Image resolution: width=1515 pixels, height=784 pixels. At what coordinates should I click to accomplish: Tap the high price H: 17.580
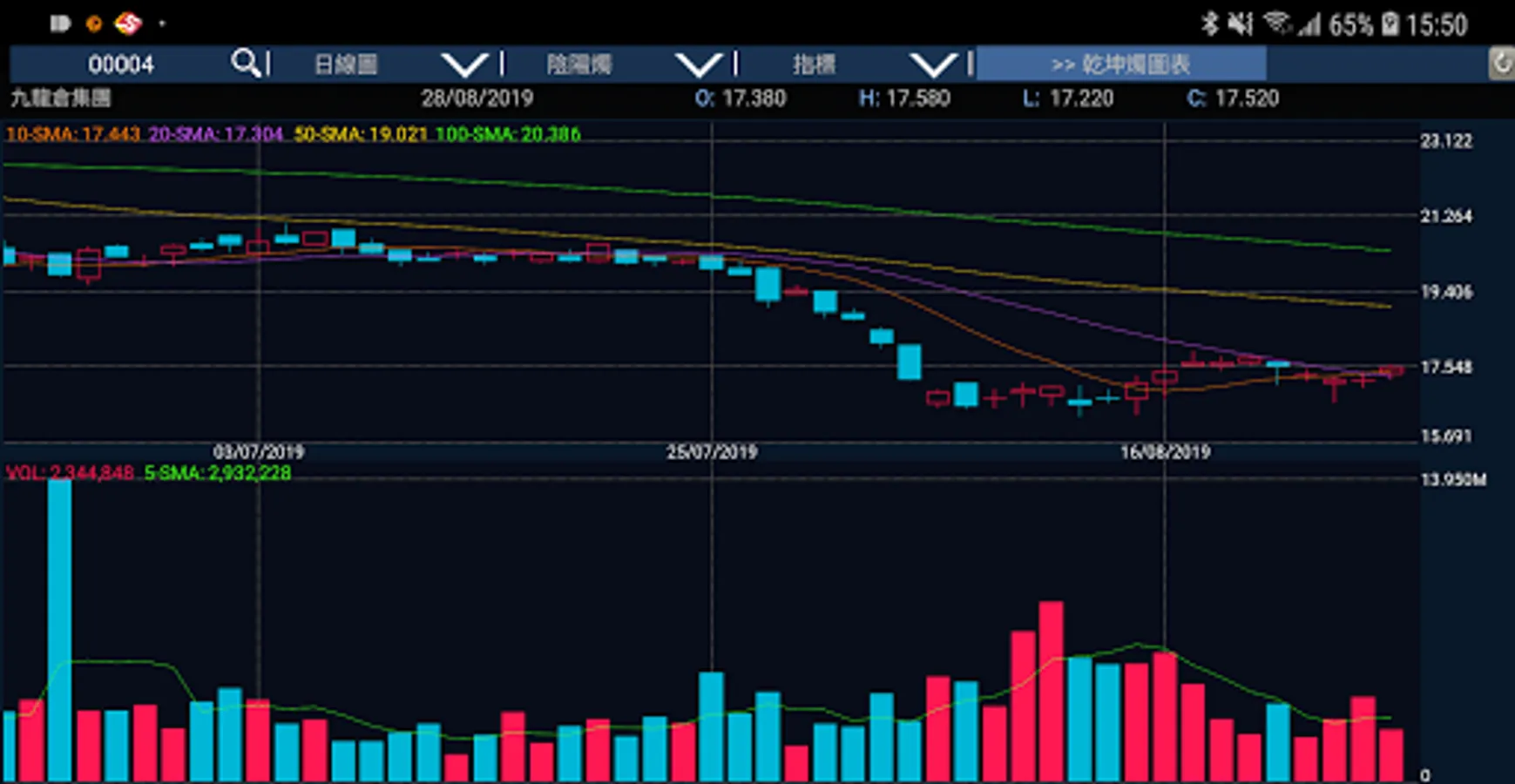point(904,98)
